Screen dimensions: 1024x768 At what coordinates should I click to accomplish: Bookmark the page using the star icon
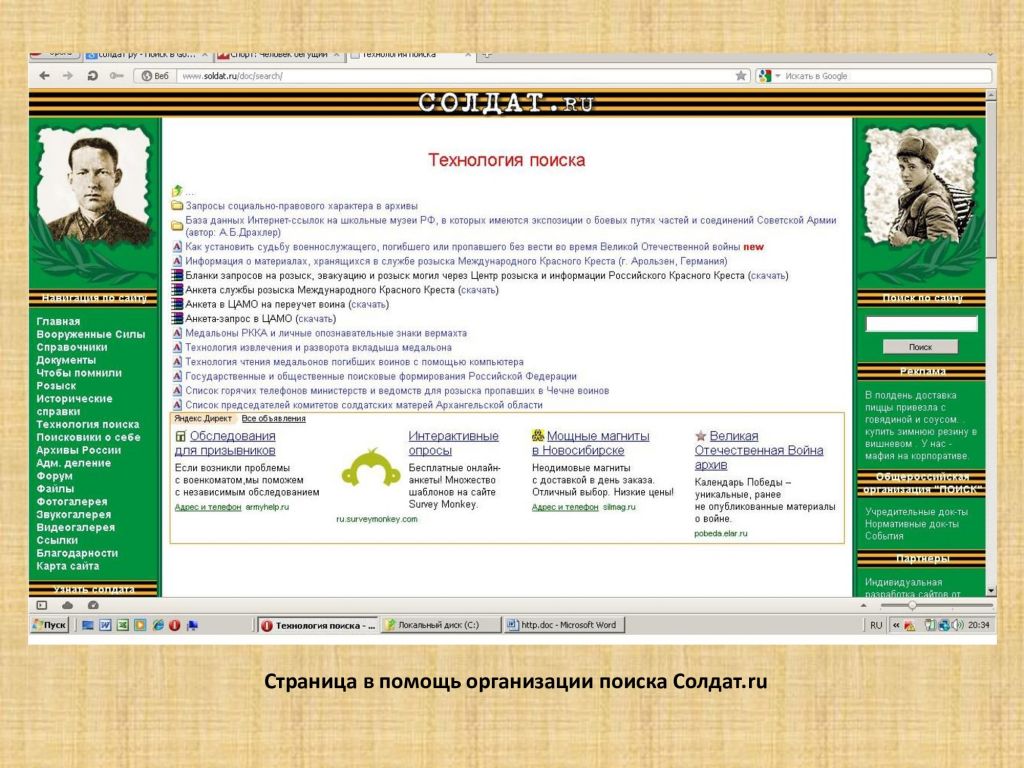[741, 76]
